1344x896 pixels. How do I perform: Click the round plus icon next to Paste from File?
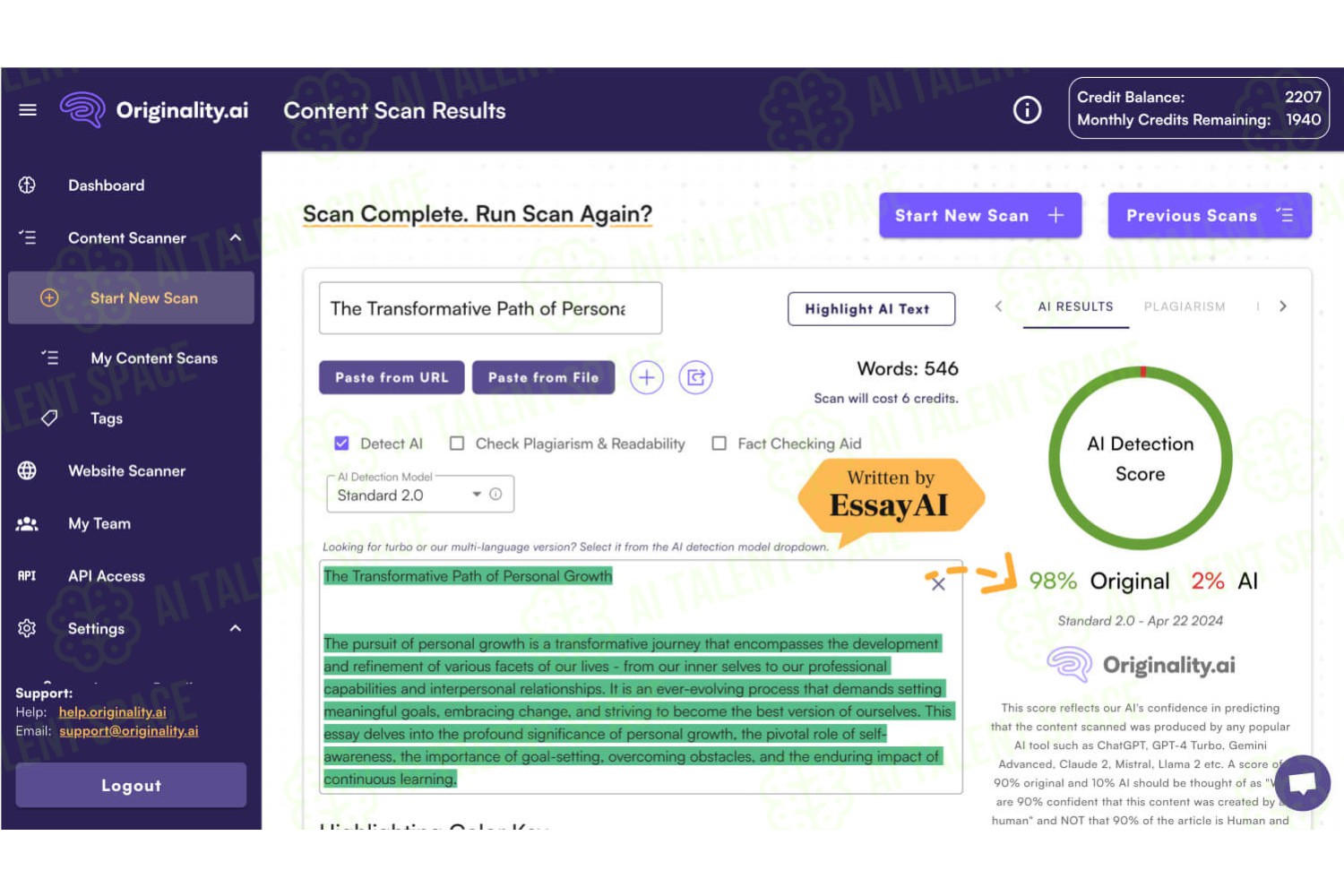point(647,377)
